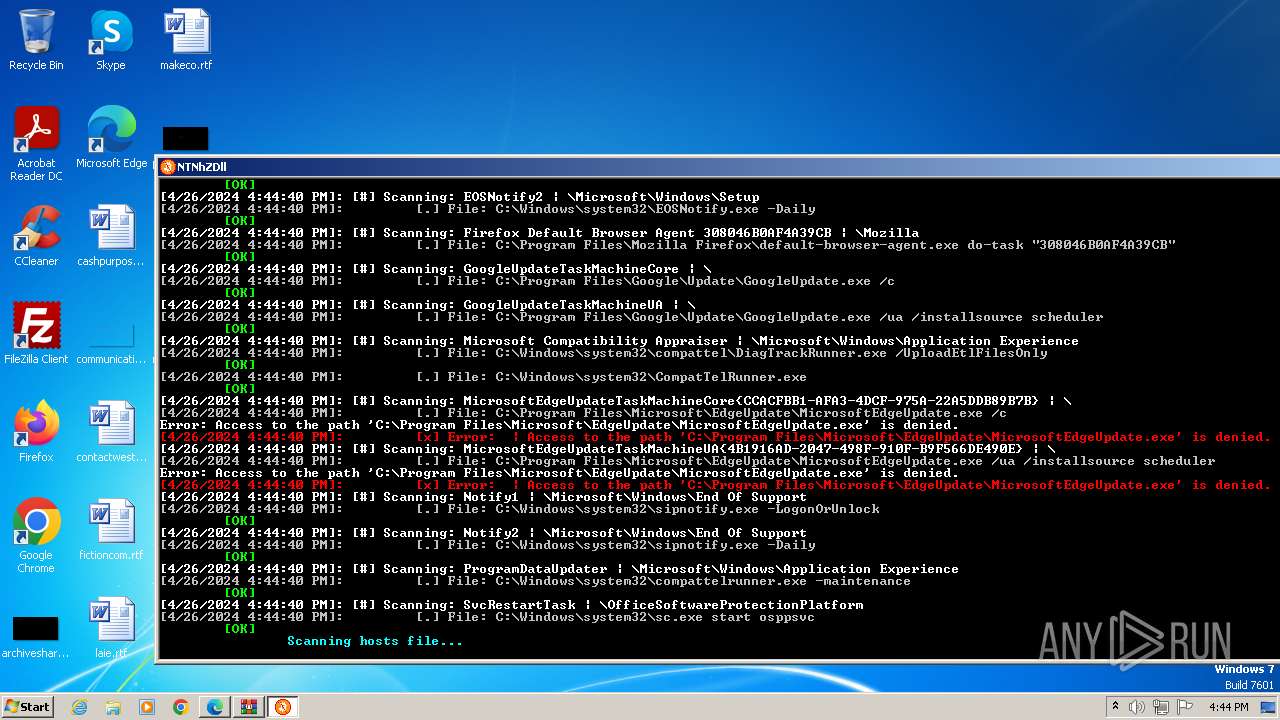This screenshot has width=1280, height=720.
Task: Click the 'CompatTelRunner.exe' file line
Action: click(483, 377)
